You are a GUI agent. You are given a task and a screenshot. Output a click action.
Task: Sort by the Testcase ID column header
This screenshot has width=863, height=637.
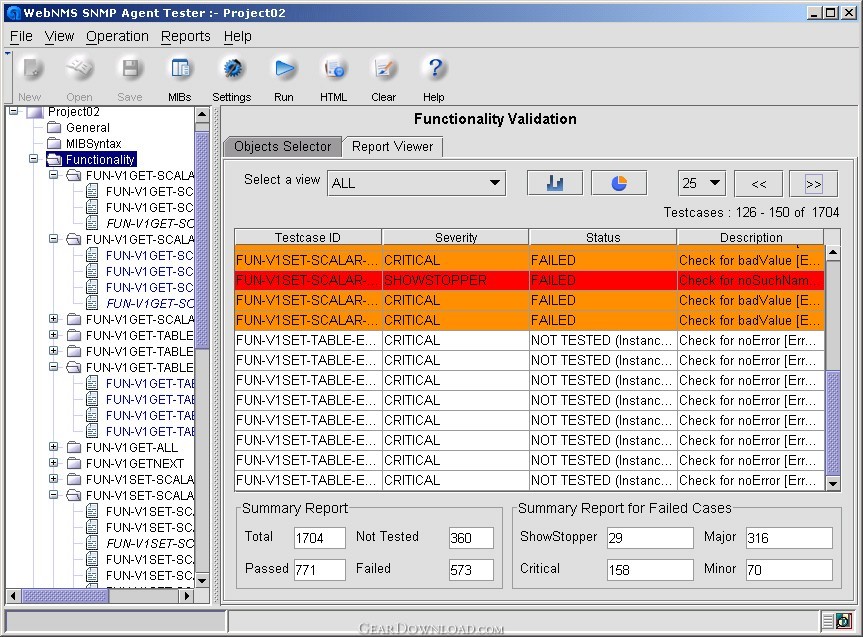tap(308, 237)
